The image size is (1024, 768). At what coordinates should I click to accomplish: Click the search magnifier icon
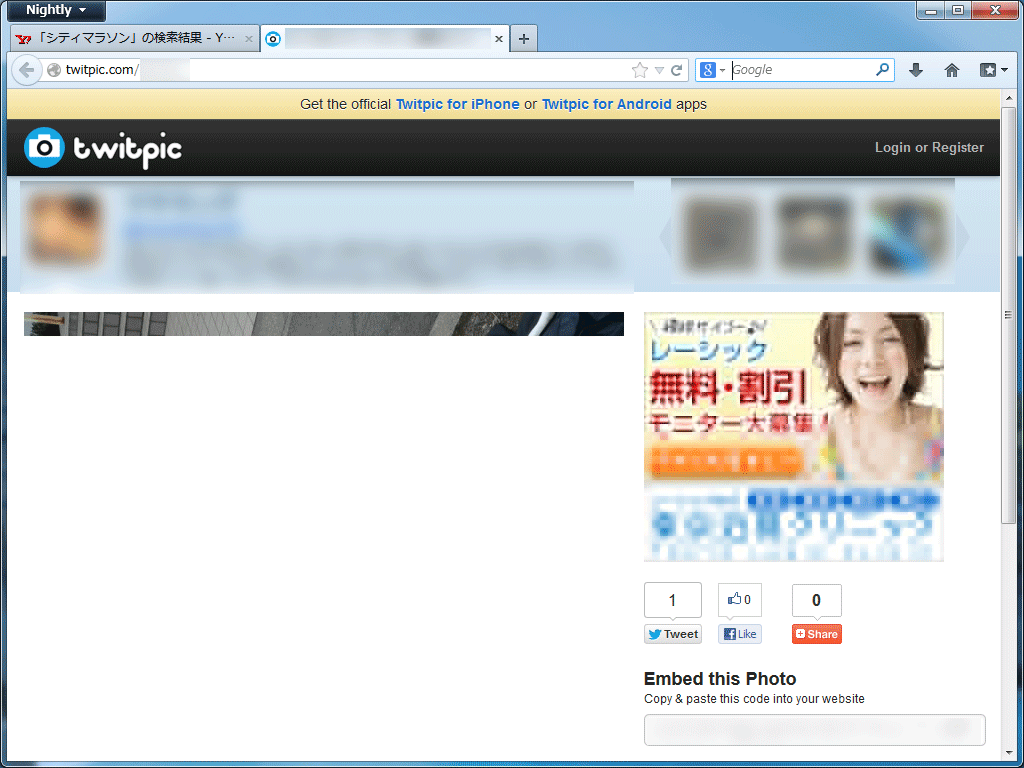coord(882,70)
